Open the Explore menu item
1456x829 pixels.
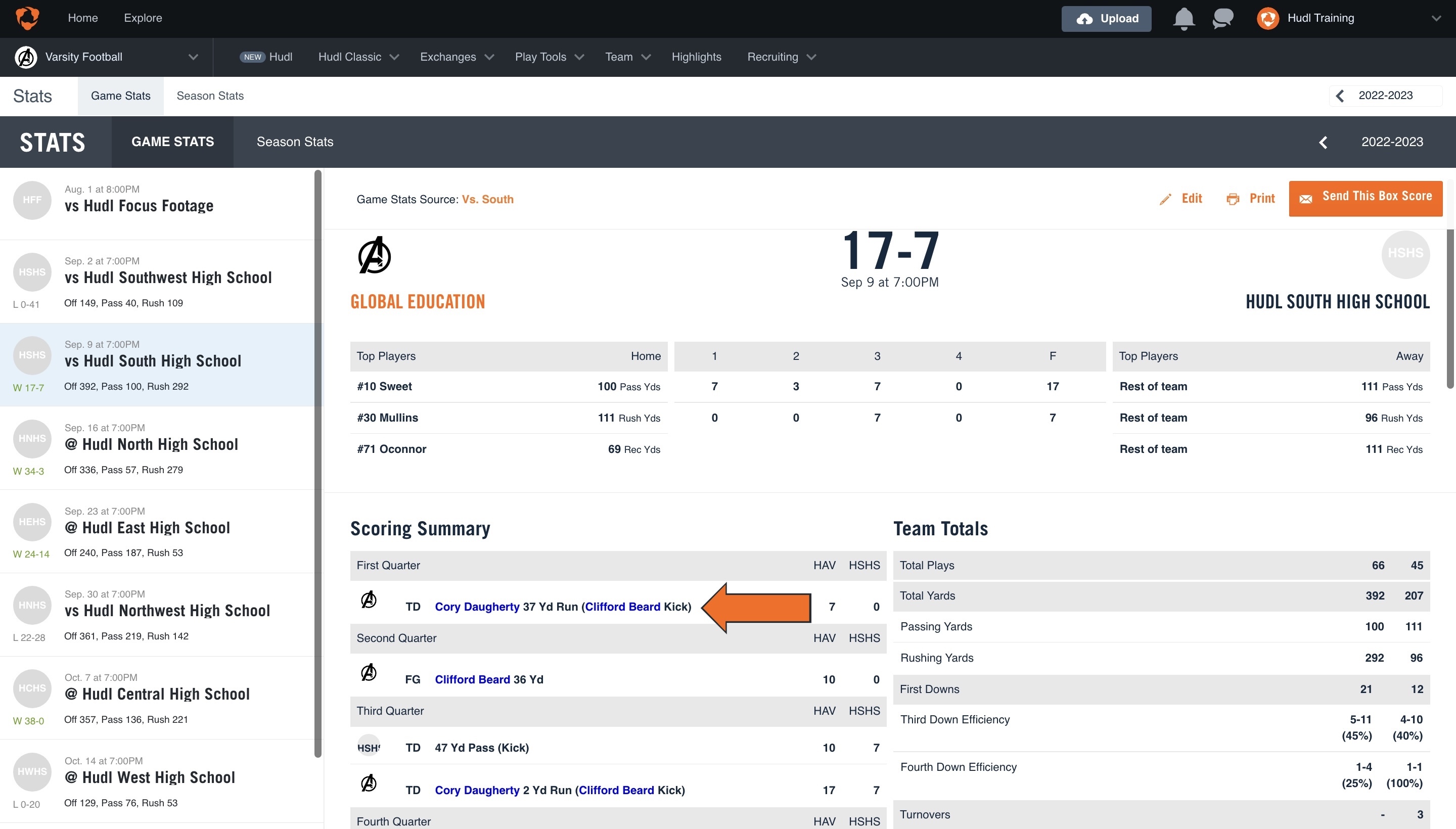[x=143, y=18]
